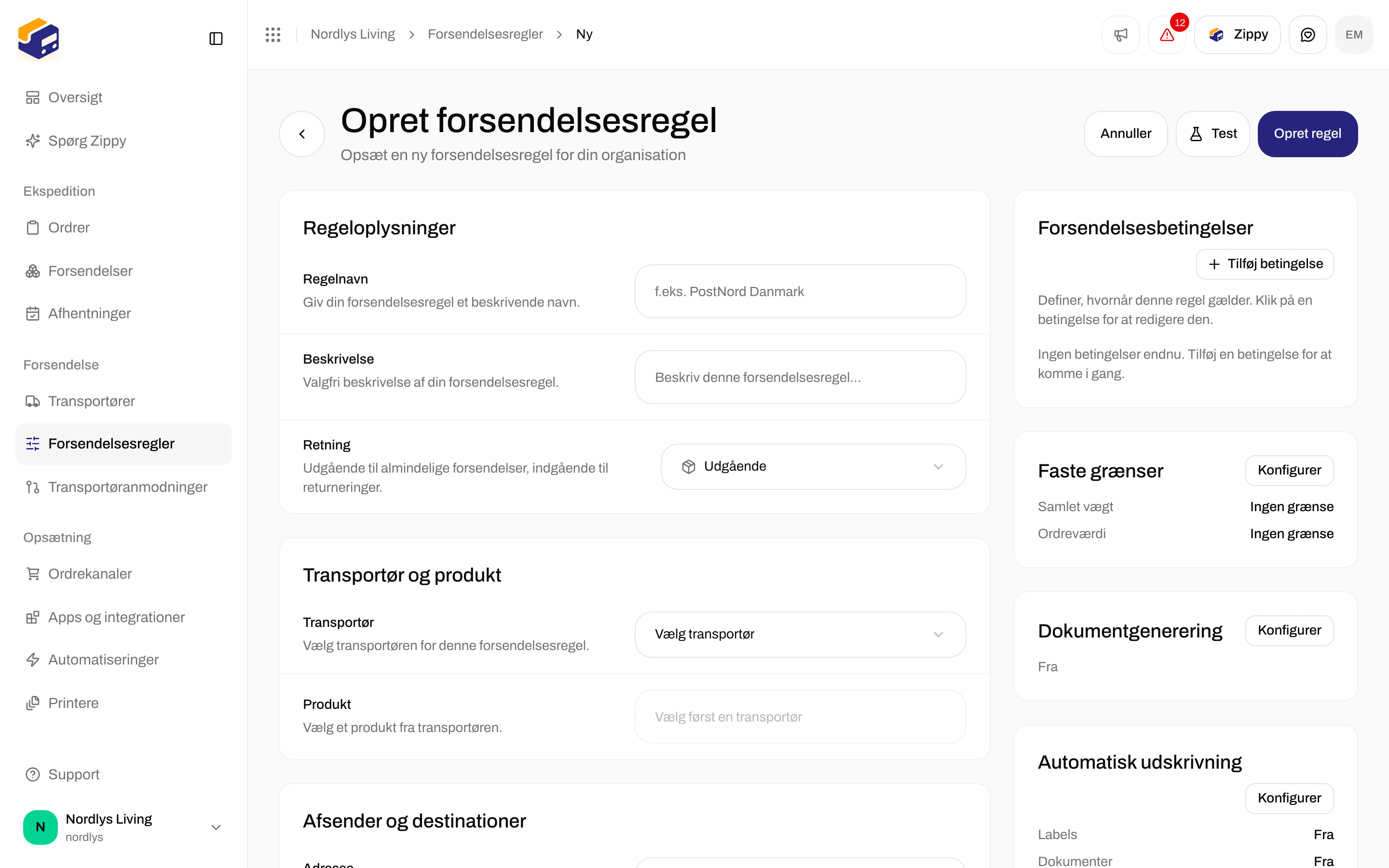Open Printere settings

(x=123, y=703)
